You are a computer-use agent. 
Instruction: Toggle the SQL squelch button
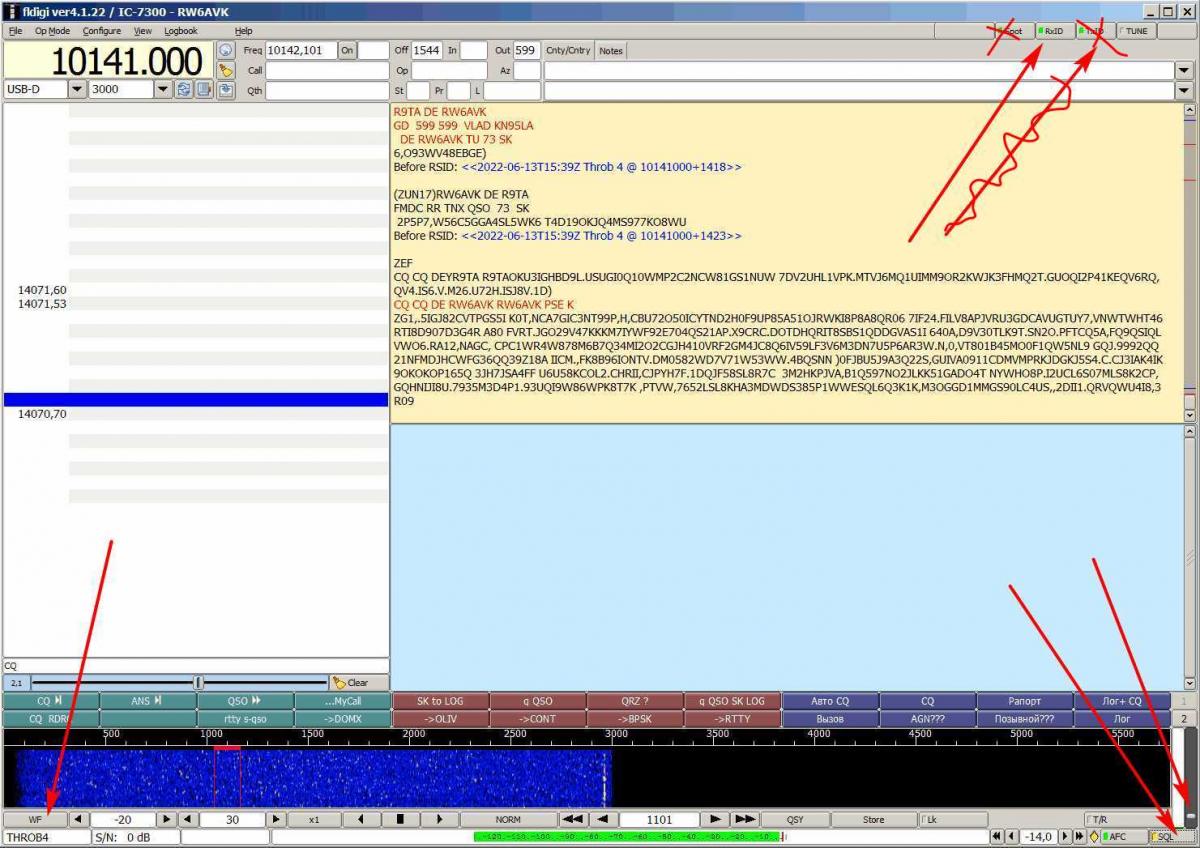point(1163,836)
